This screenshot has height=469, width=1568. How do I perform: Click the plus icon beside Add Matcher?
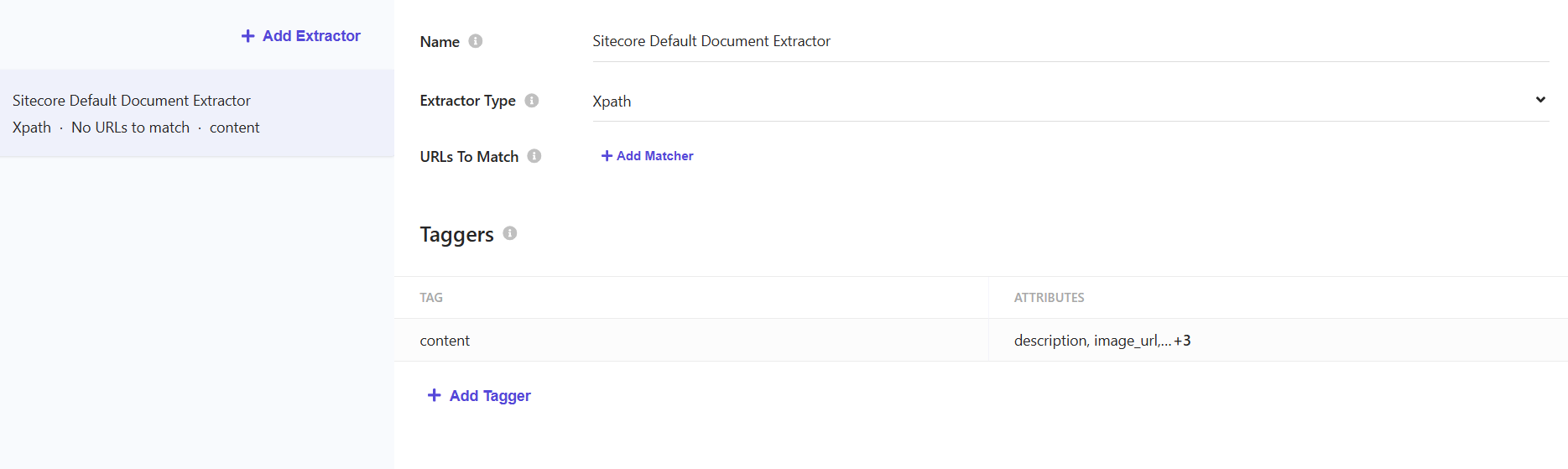(x=607, y=156)
